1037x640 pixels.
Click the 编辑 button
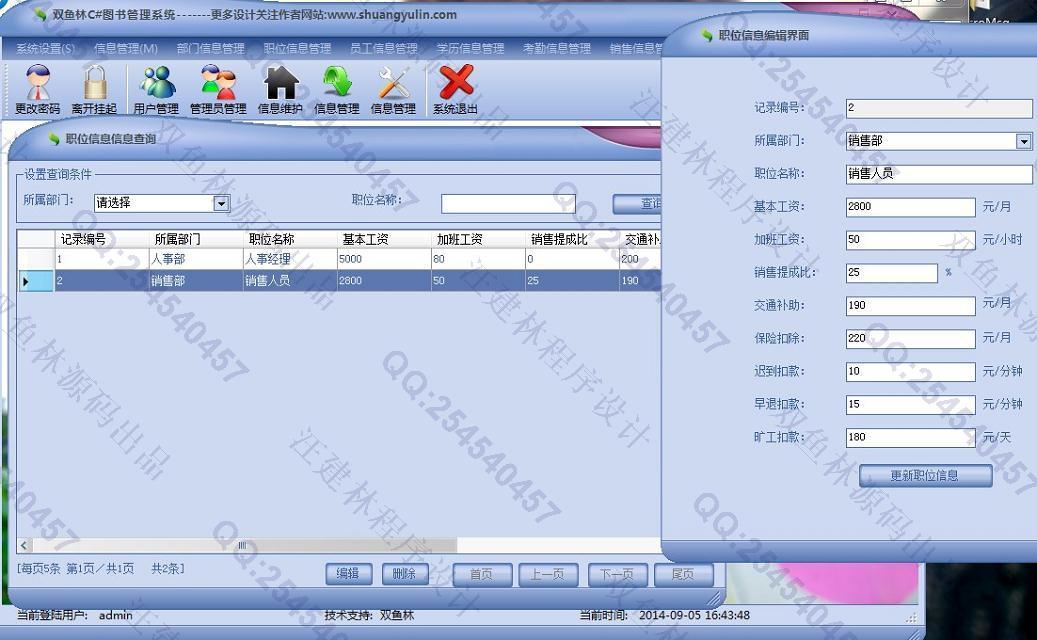349,574
